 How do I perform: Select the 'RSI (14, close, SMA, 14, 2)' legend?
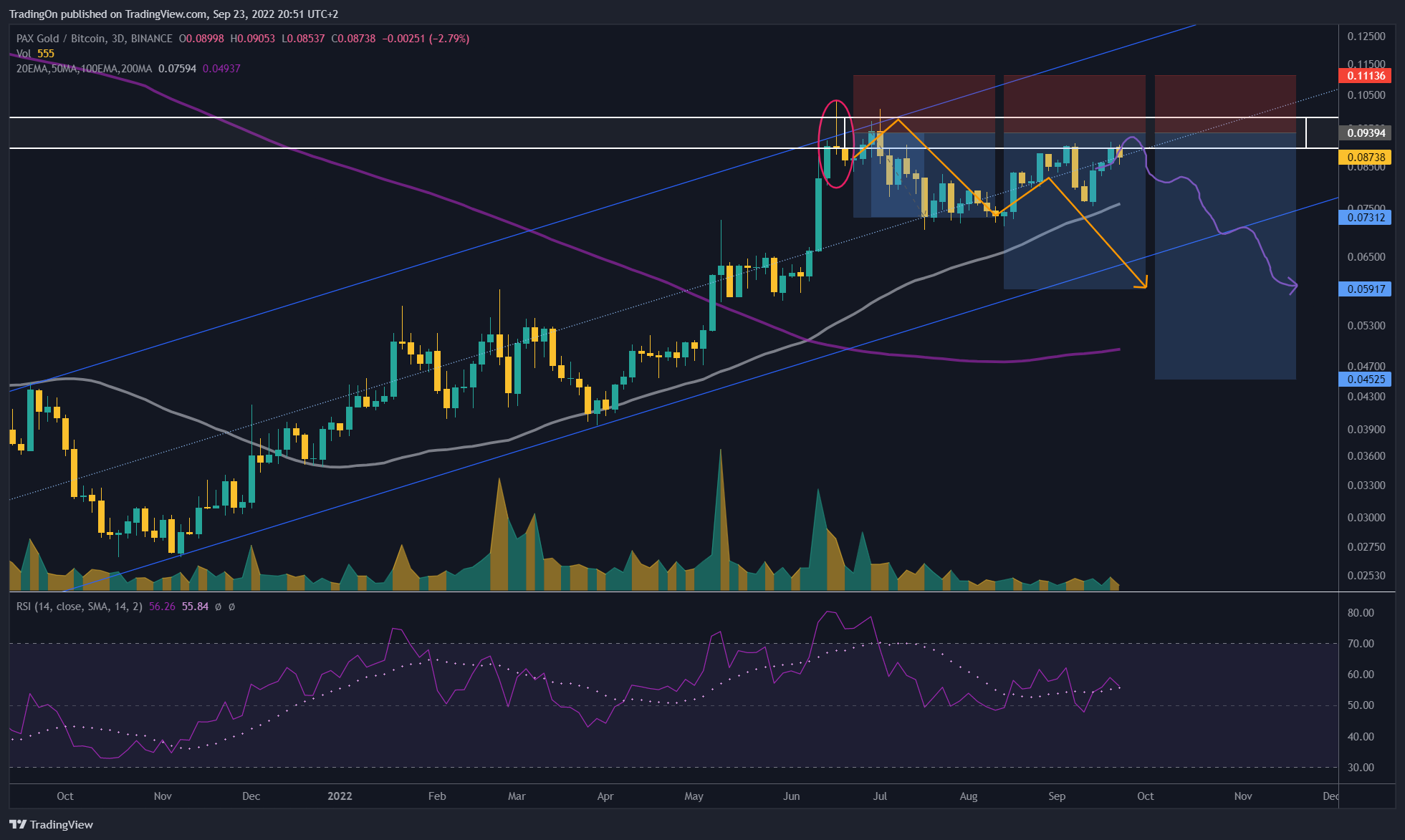[80, 607]
